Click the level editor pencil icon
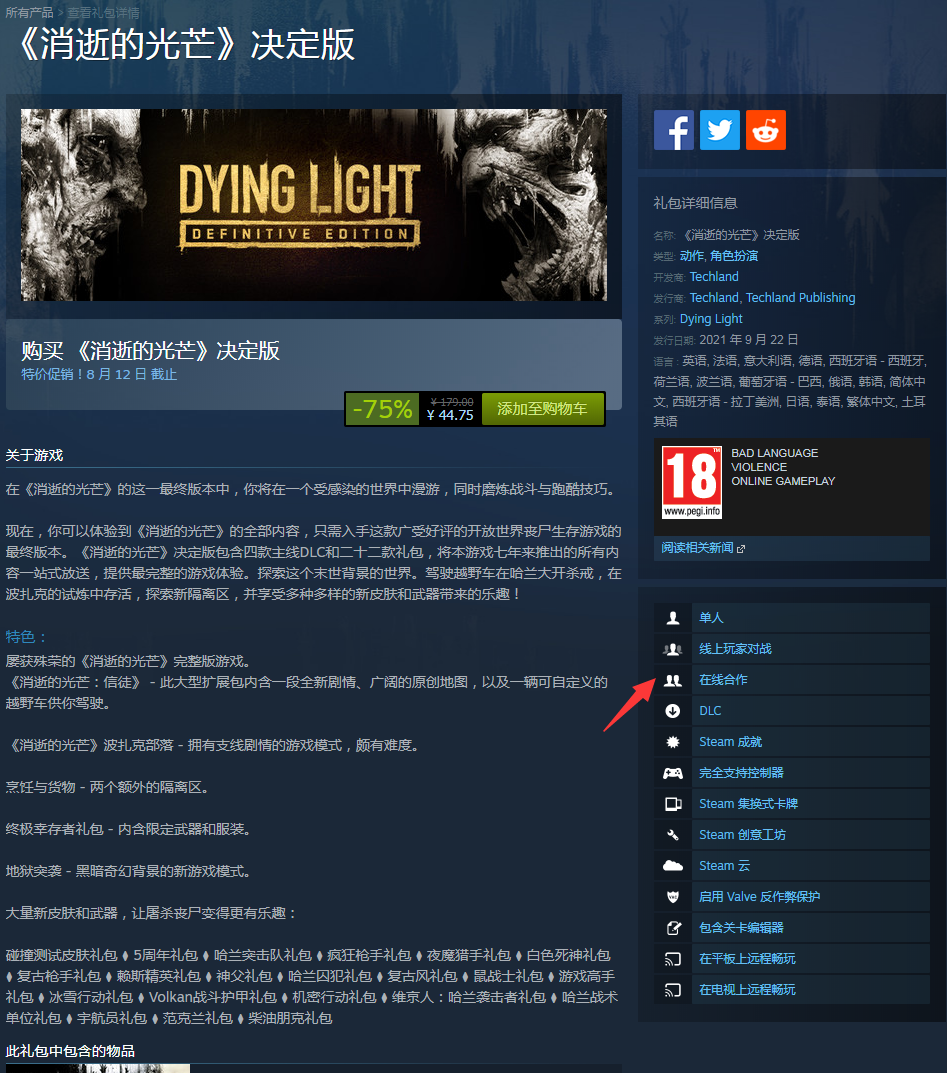 (x=673, y=928)
